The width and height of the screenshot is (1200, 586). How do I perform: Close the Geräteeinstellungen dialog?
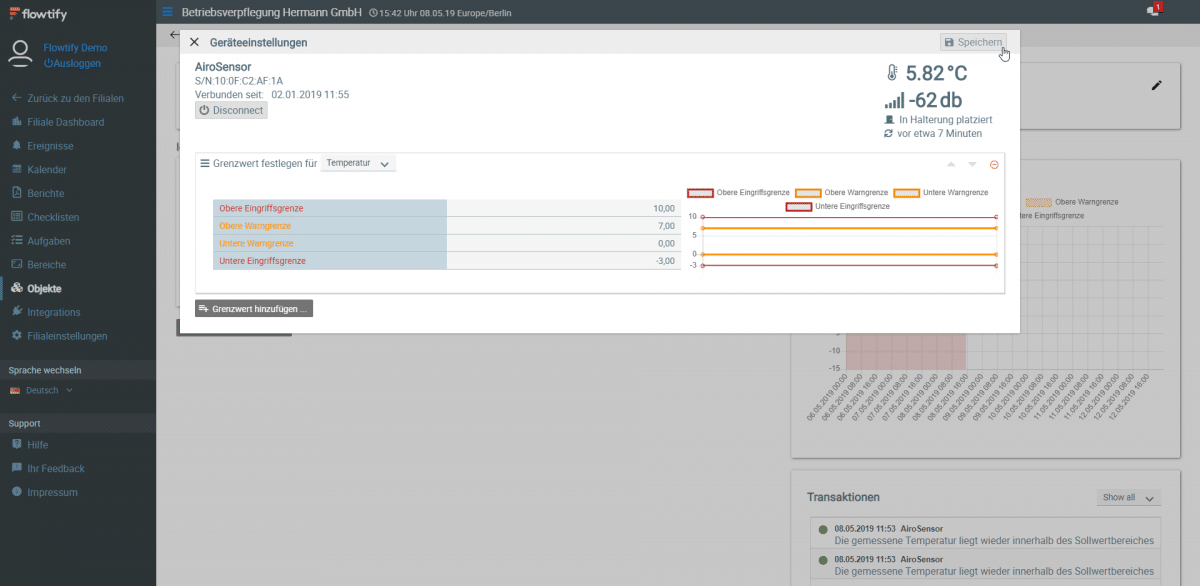195,43
